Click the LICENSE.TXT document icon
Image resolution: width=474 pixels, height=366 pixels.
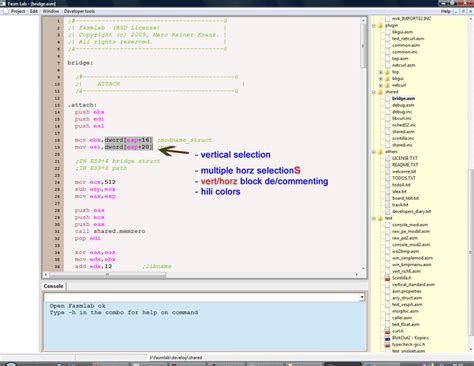point(387,158)
